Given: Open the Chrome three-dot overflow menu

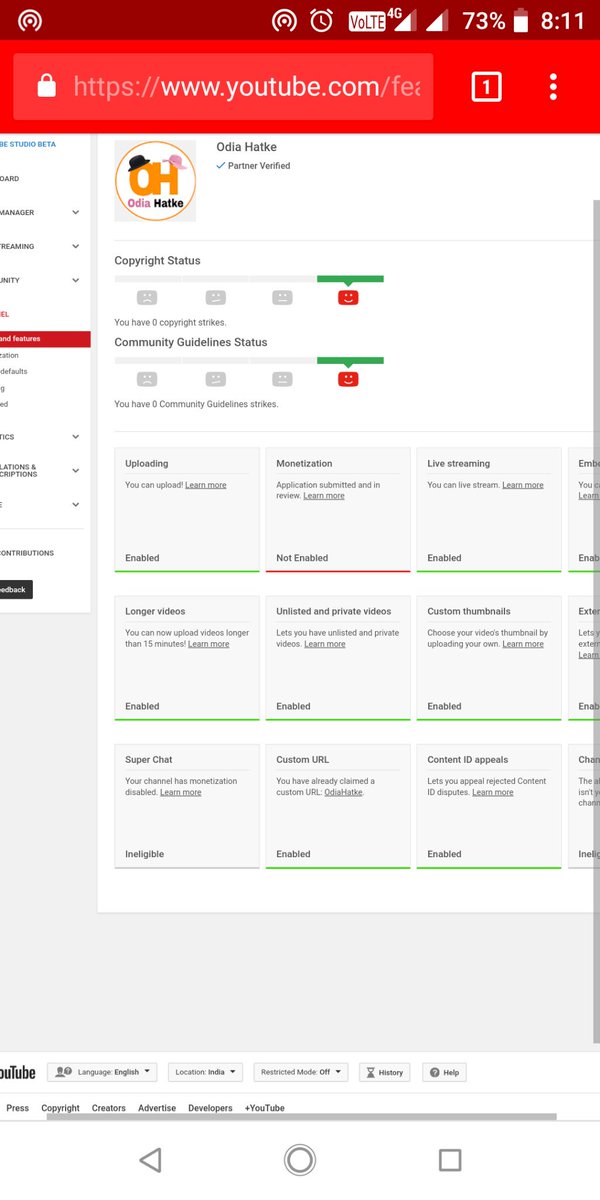Looking at the screenshot, I should (553, 87).
